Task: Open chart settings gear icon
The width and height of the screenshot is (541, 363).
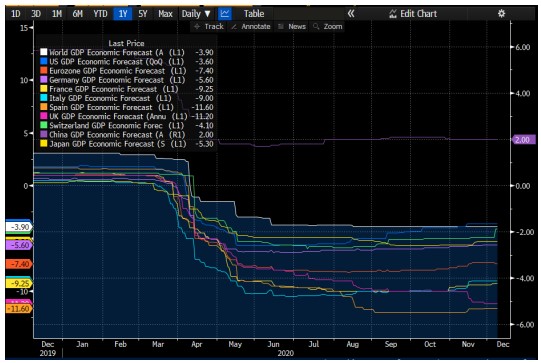Action: [502, 13]
